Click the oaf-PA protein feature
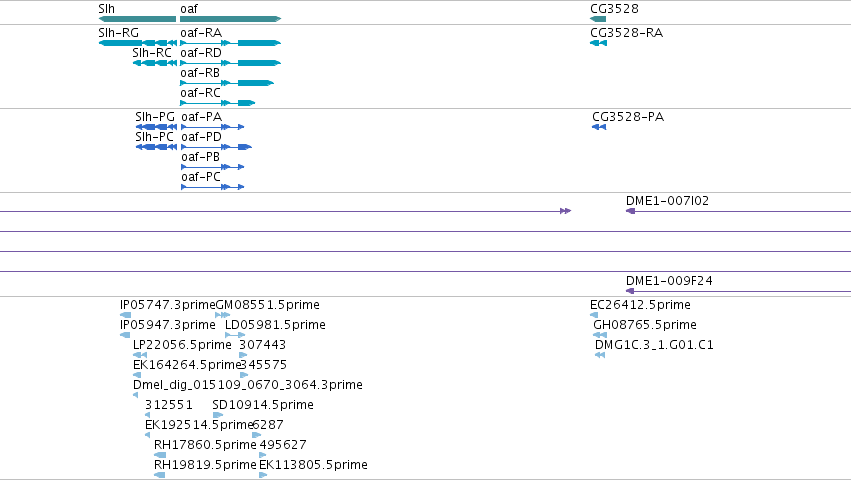Viewport: 851px width, 480px height. [x=213, y=127]
